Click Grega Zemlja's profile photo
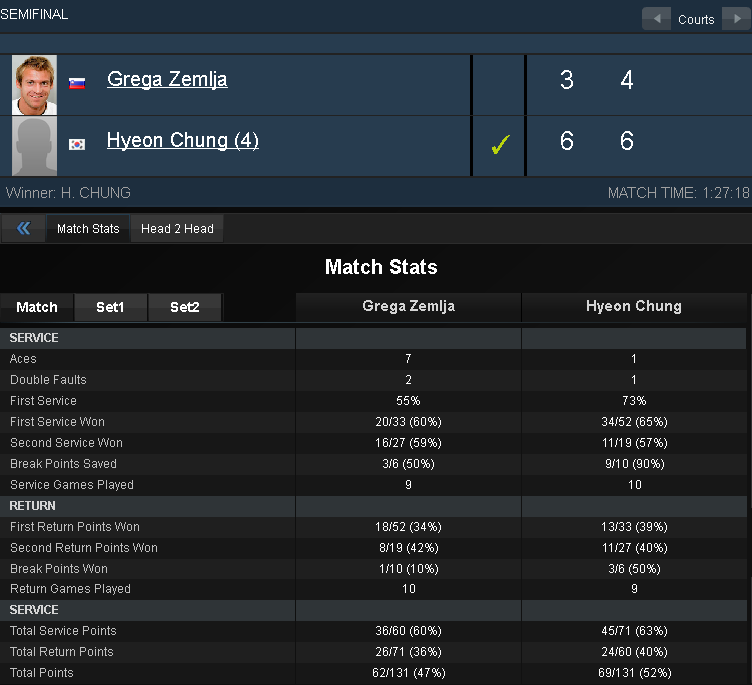752x685 pixels. pyautogui.click(x=34, y=85)
